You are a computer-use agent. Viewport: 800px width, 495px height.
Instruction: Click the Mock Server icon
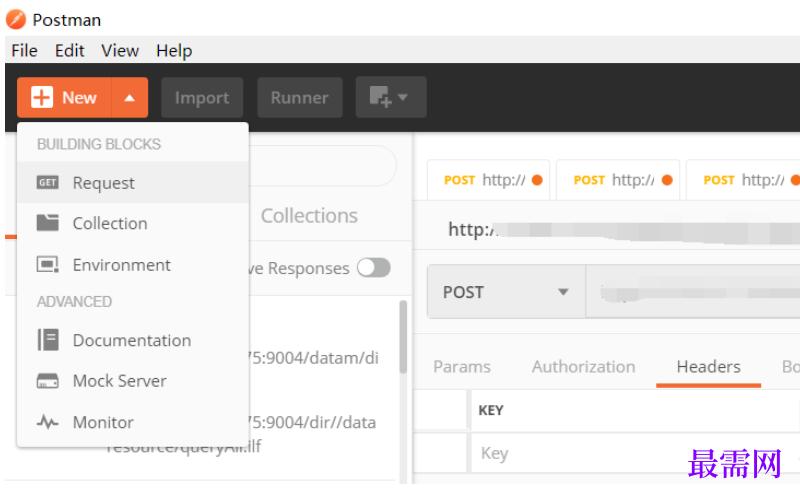47,381
